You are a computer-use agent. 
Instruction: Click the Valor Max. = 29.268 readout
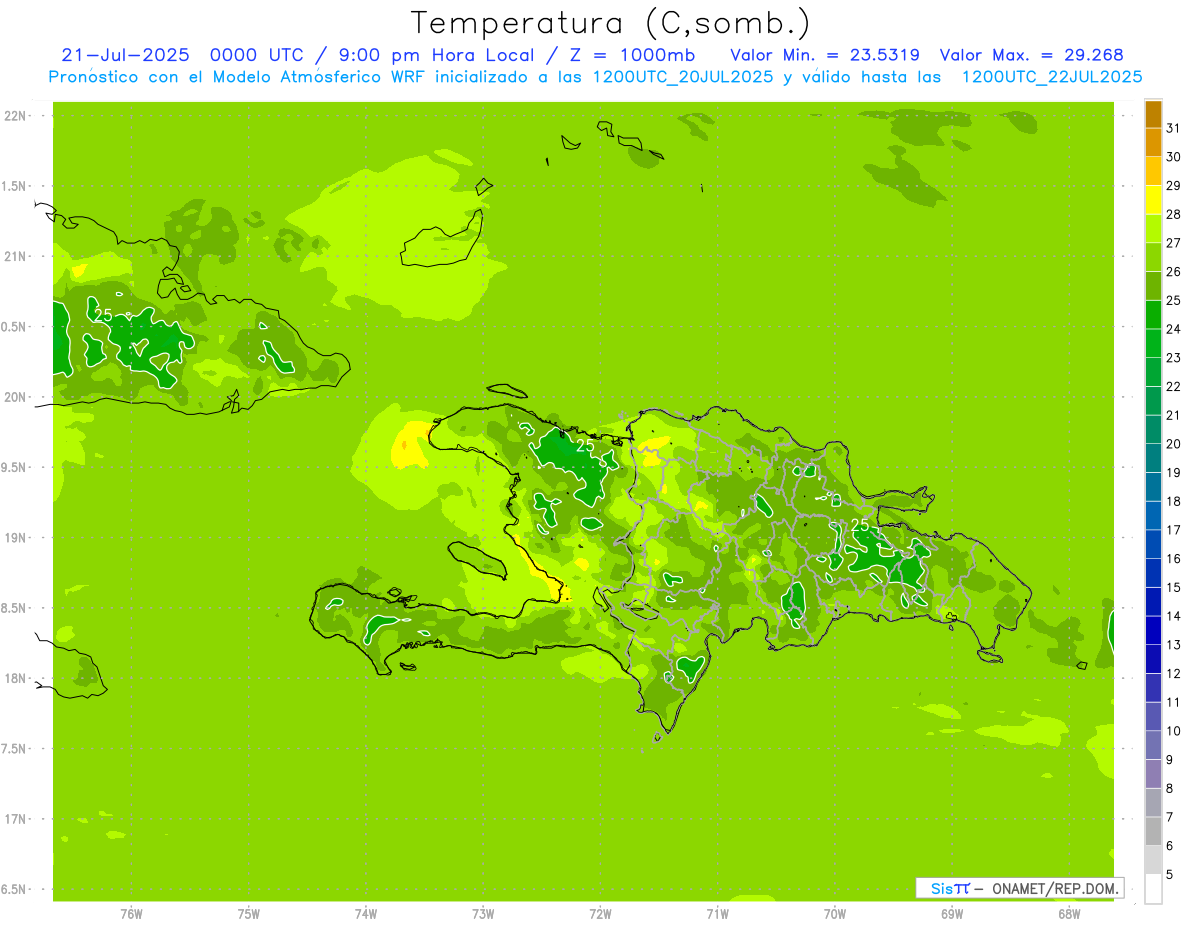point(1032,55)
